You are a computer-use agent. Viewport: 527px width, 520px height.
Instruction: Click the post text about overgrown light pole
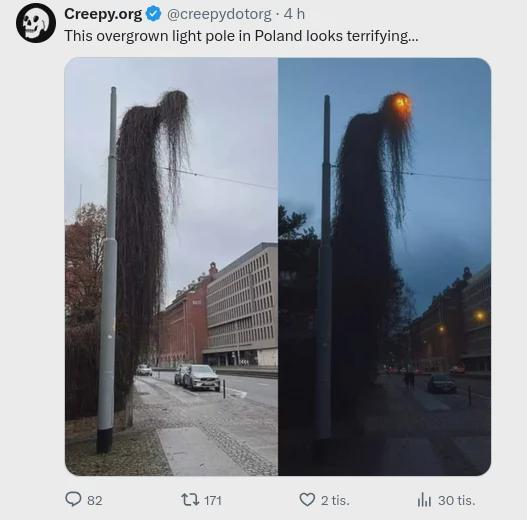(x=241, y=36)
